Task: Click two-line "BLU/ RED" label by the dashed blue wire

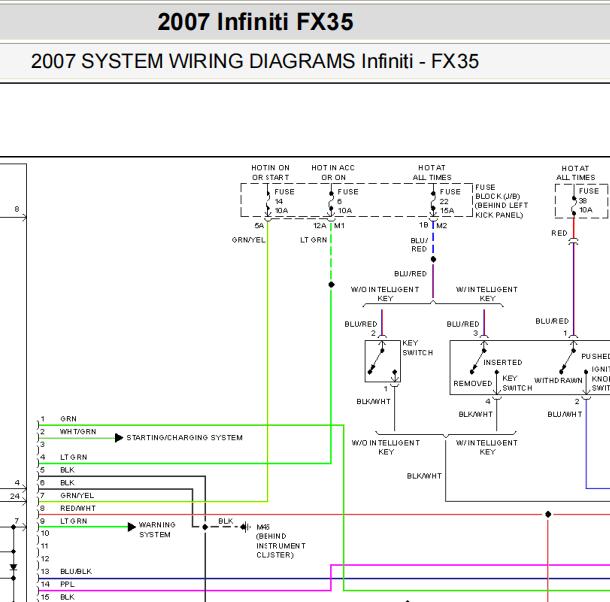Action: [419, 245]
